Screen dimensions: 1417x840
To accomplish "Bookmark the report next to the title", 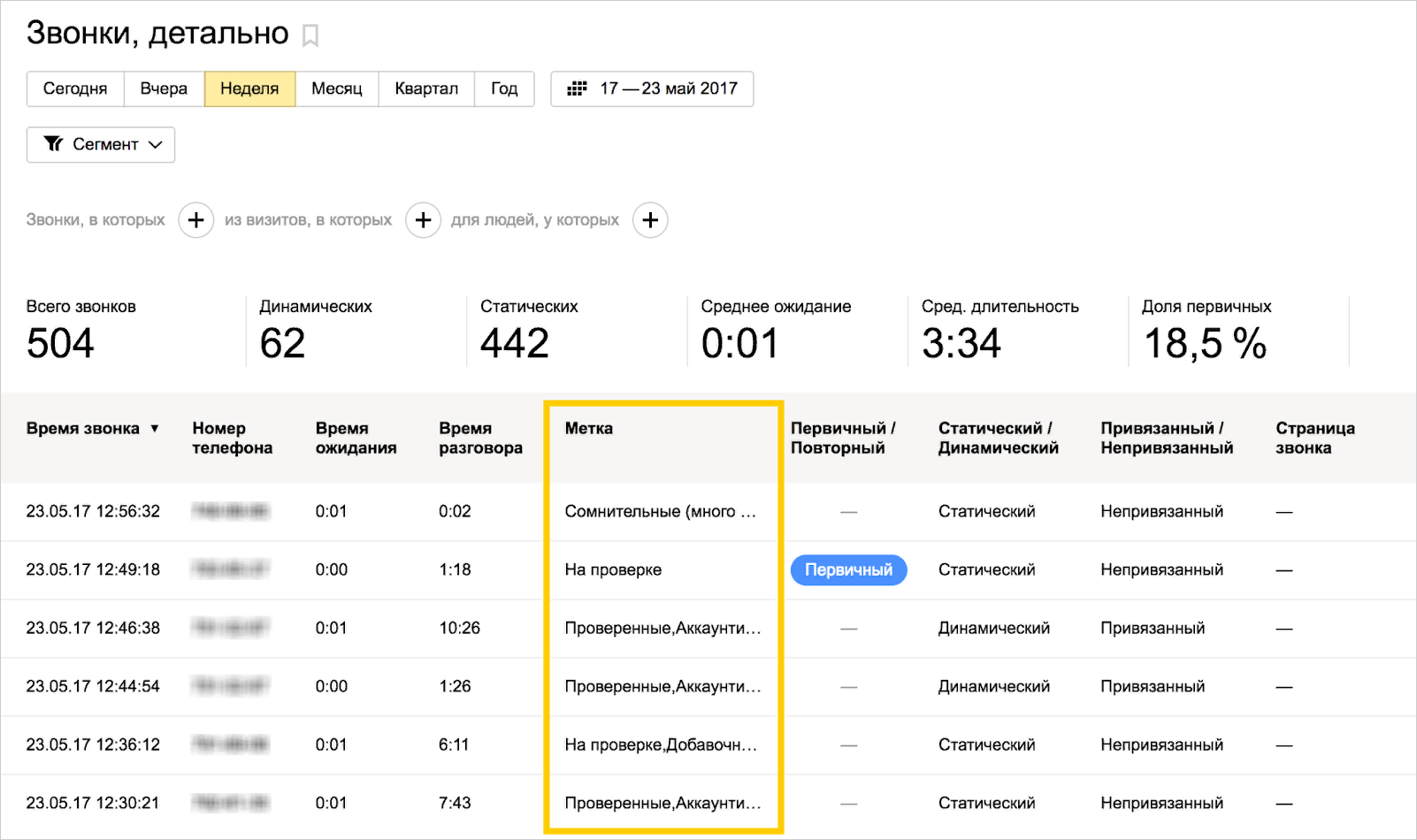I will 310,35.
